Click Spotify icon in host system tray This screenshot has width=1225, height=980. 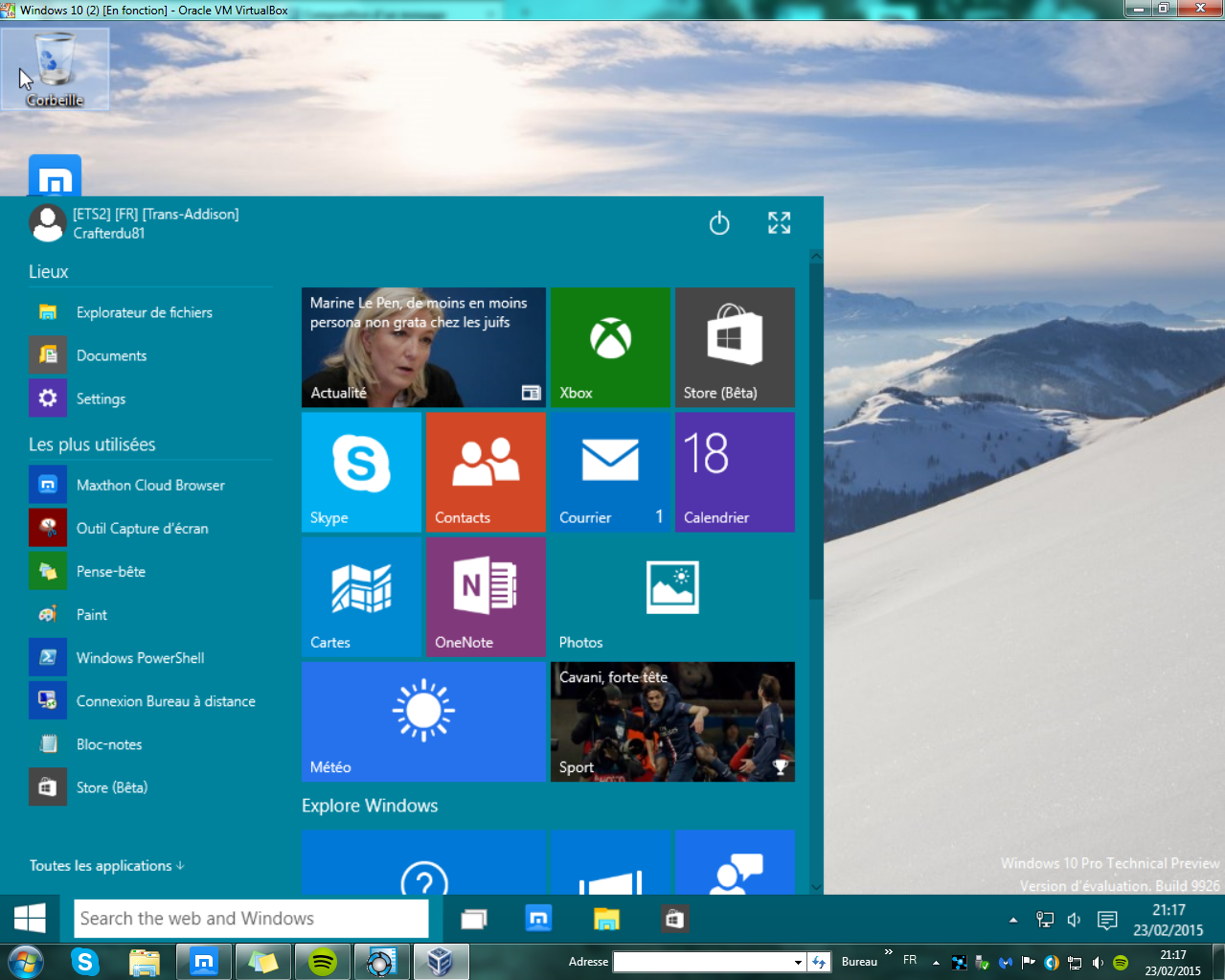pos(1121,963)
